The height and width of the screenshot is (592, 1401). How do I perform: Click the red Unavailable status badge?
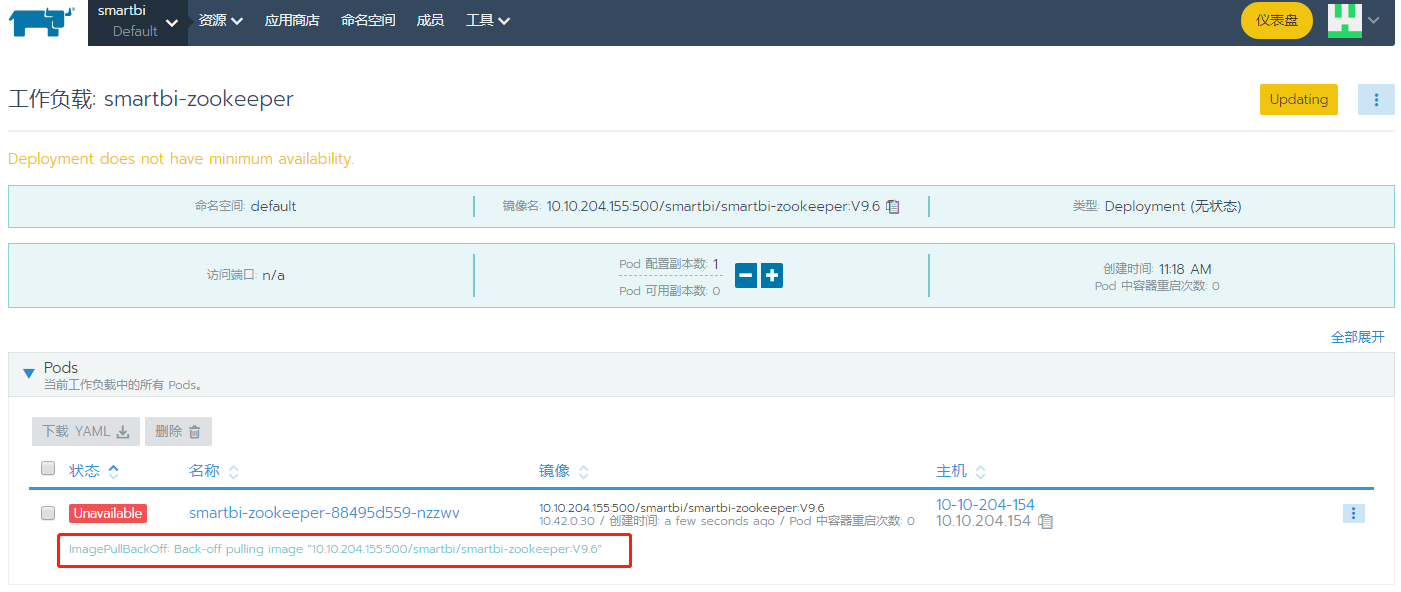[108, 513]
